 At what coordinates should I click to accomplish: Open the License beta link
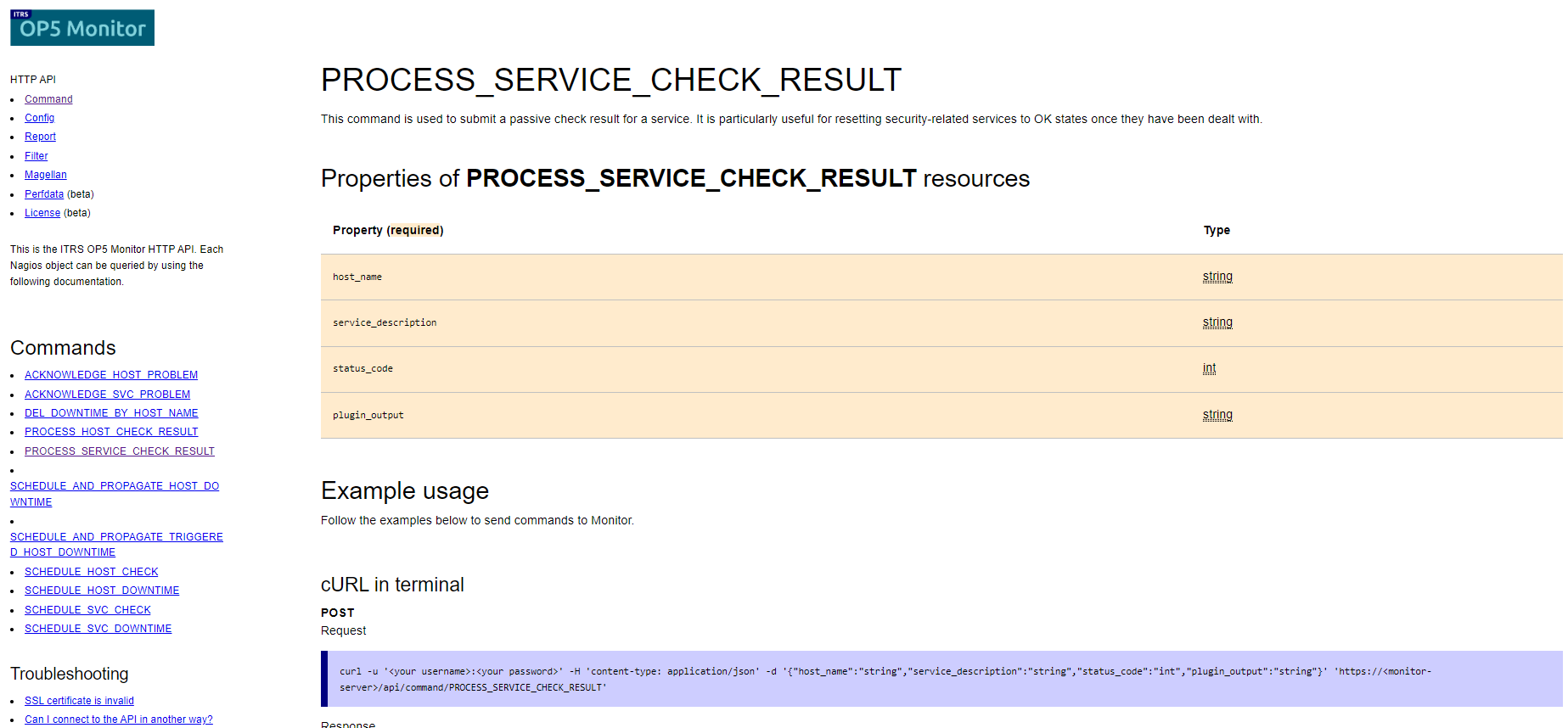click(x=42, y=213)
